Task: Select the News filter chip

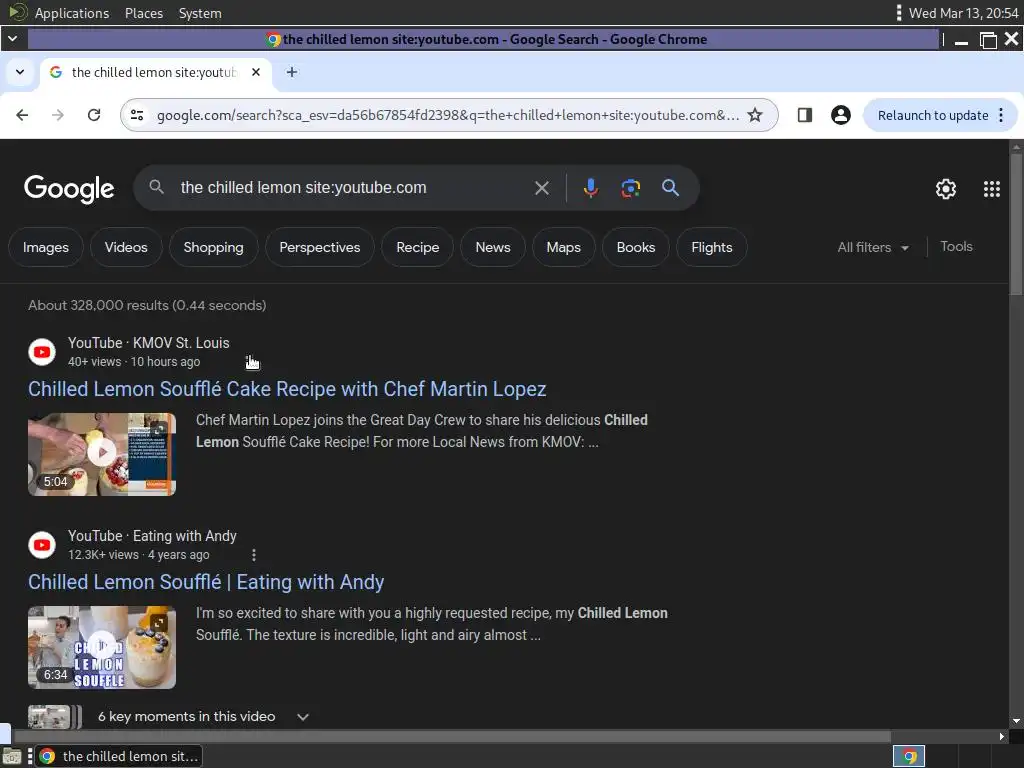Action: tap(493, 247)
